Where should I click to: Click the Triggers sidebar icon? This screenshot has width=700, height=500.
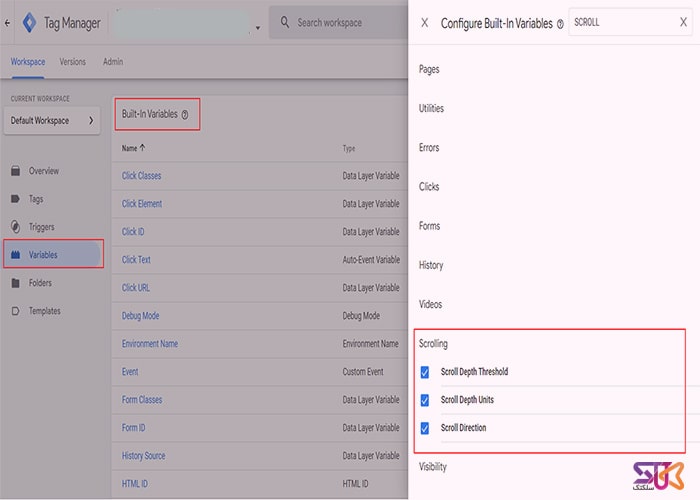[x=15, y=227]
